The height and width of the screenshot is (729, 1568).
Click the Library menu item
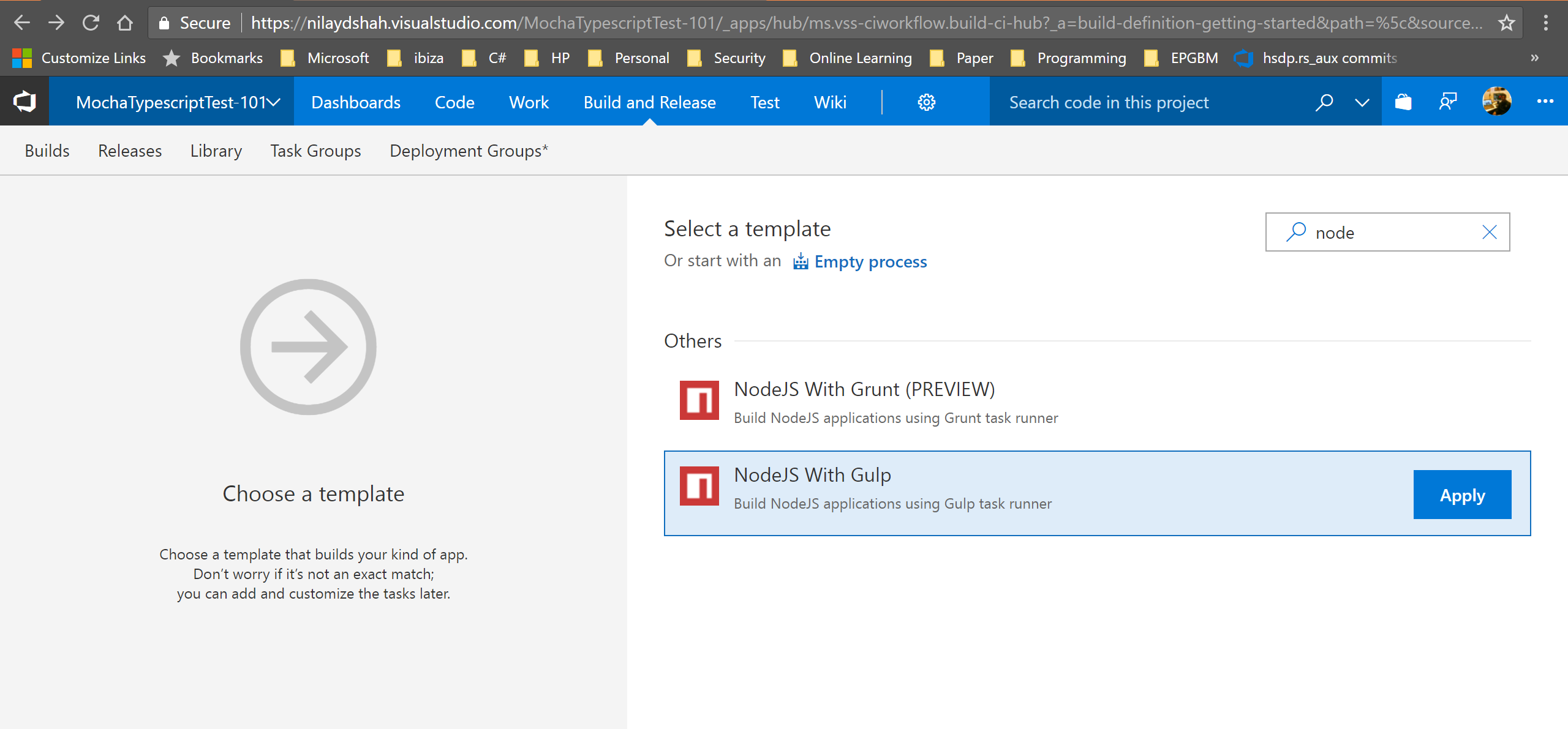(216, 151)
